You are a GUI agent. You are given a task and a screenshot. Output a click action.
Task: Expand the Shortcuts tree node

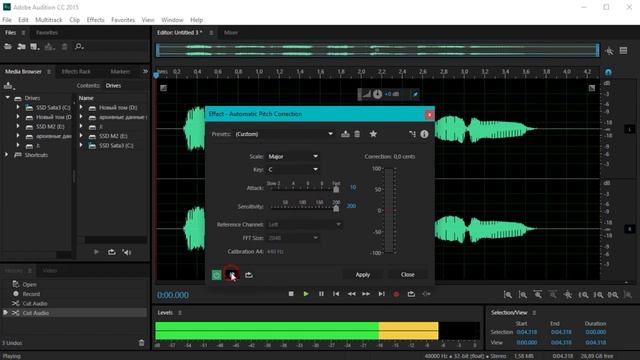pyautogui.click(x=7, y=155)
